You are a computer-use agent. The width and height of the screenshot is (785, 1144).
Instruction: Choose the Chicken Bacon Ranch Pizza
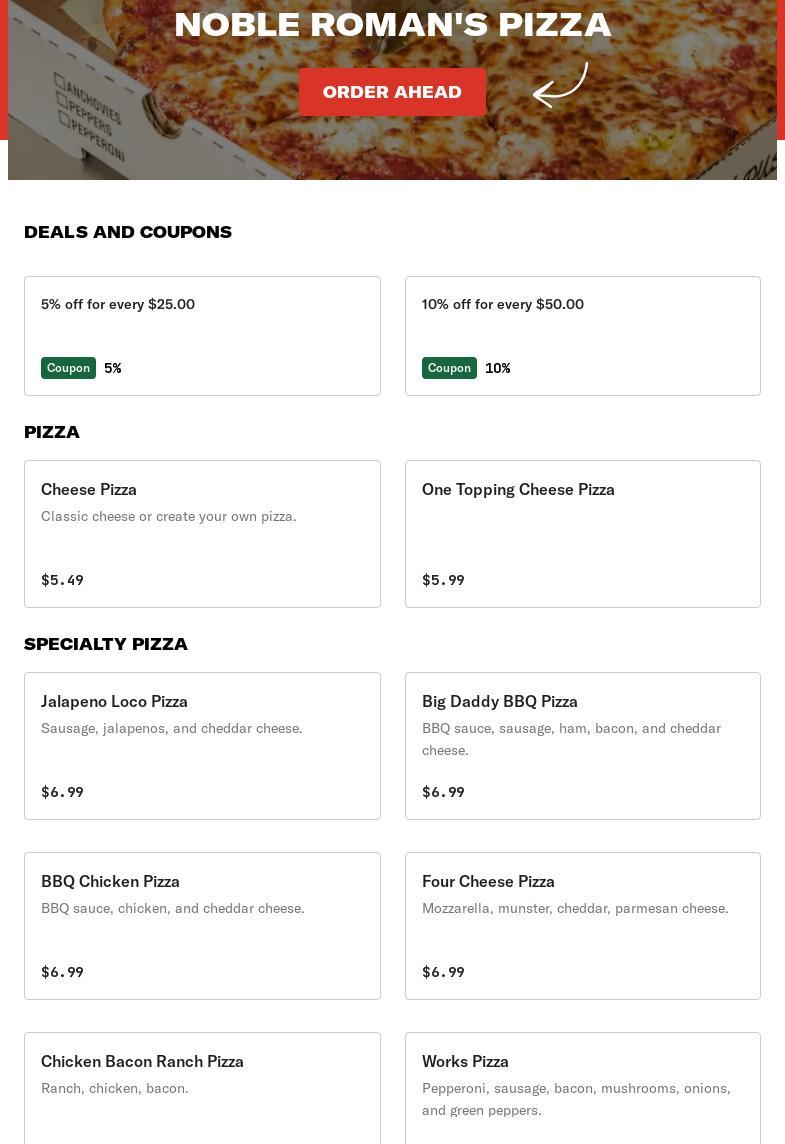[x=202, y=1090]
